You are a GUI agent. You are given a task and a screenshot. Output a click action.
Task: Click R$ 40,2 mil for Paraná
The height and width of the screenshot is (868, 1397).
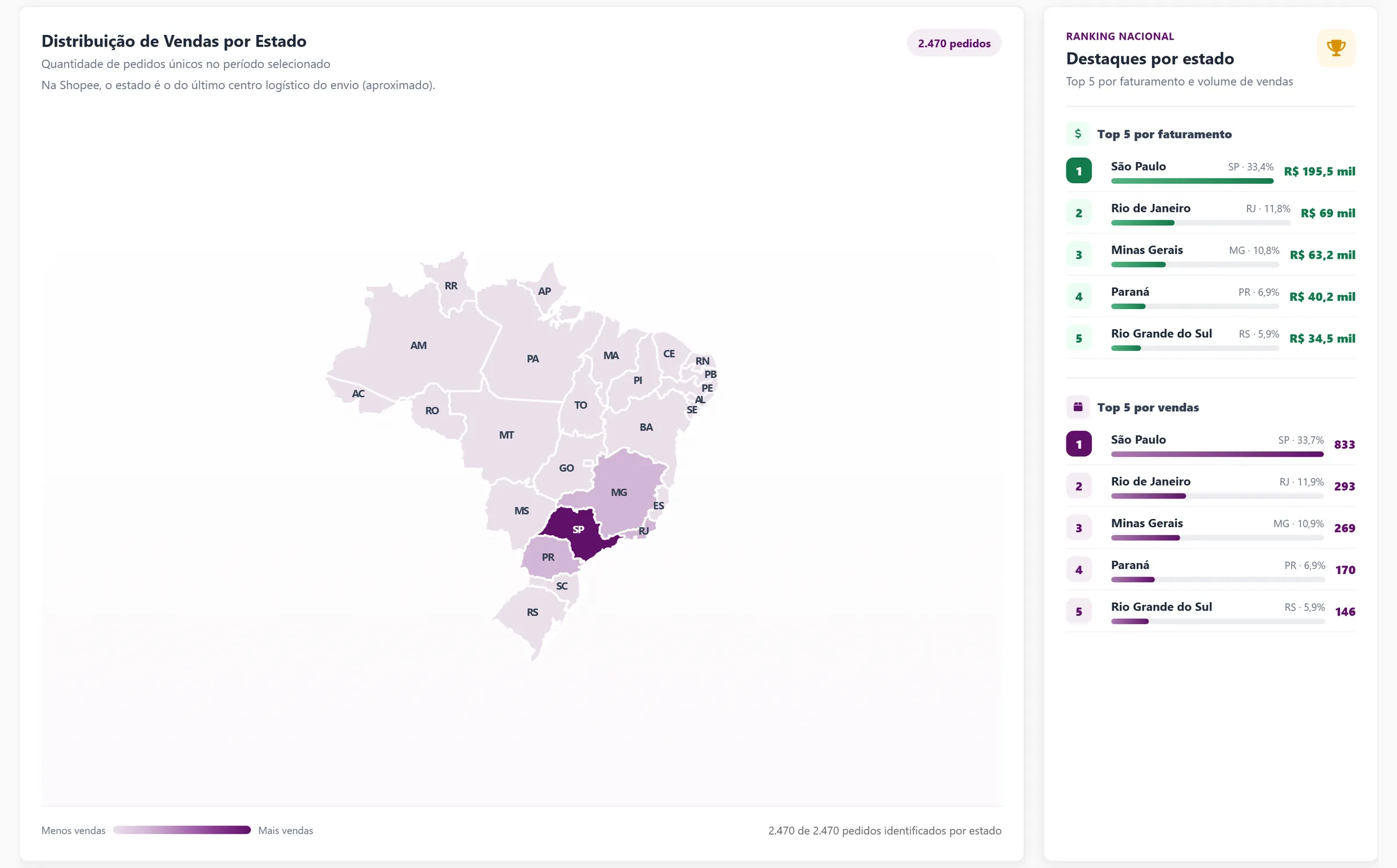pyautogui.click(x=1322, y=297)
